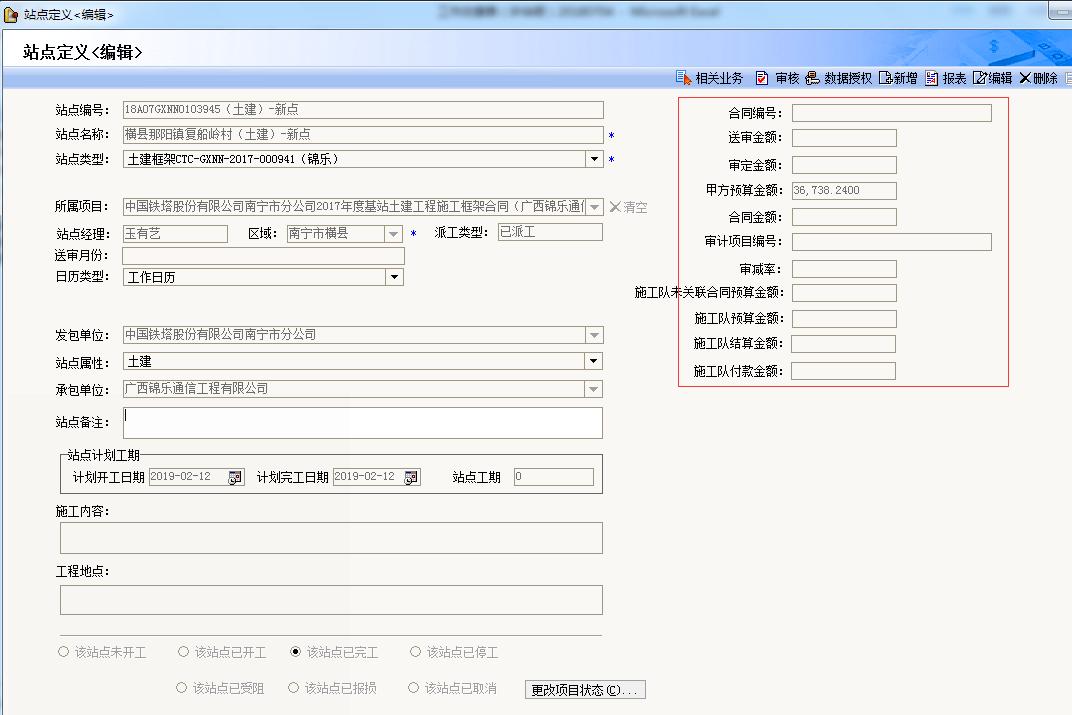This screenshot has width=1072, height=715.
Task: Choose the 该站点已受阻 radio option
Action: point(181,688)
